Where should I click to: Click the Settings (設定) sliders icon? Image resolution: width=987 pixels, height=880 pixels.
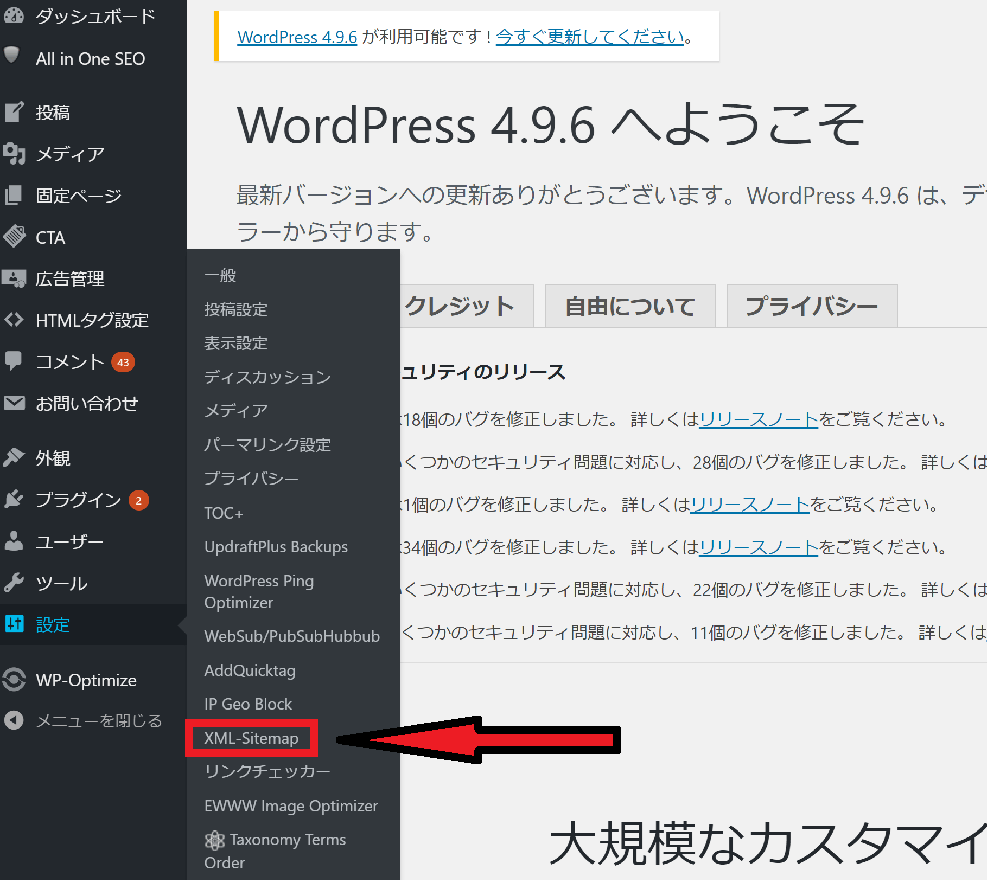pyautogui.click(x=14, y=624)
